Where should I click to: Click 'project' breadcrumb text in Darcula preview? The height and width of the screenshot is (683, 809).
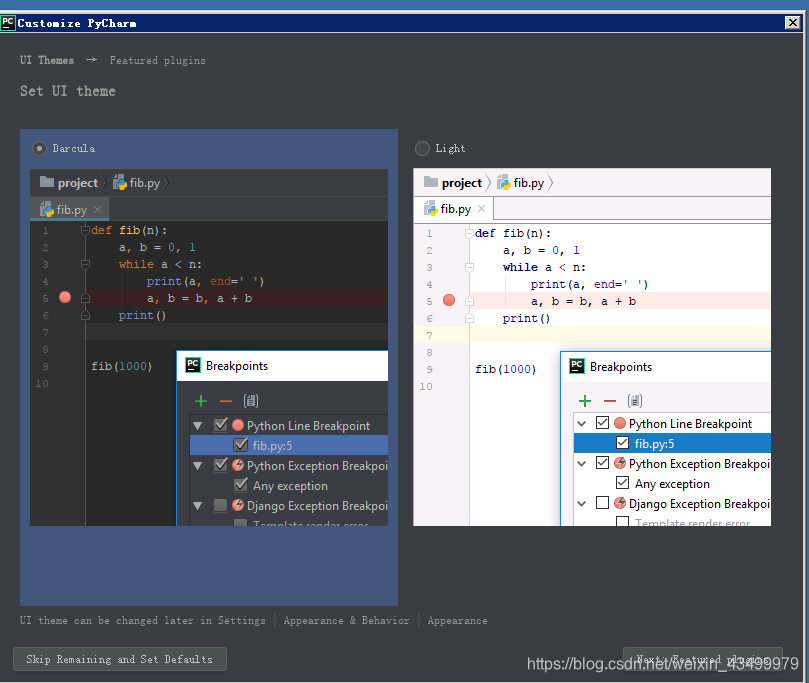78,183
